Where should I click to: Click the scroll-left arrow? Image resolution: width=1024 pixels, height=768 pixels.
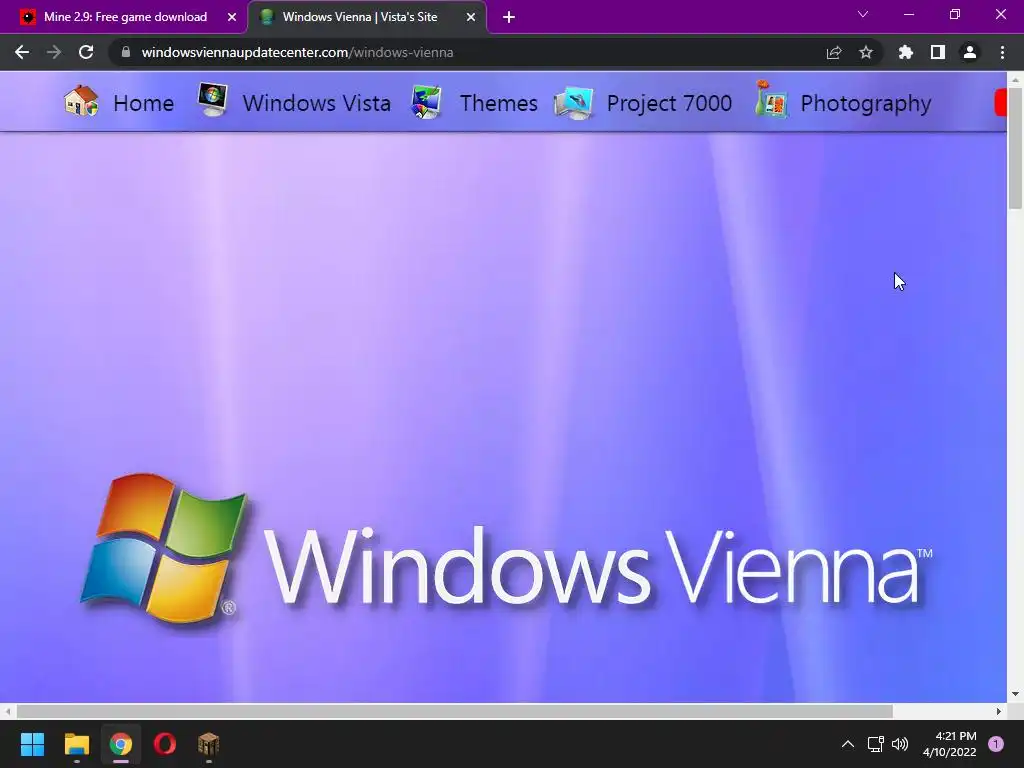pyautogui.click(x=7, y=711)
